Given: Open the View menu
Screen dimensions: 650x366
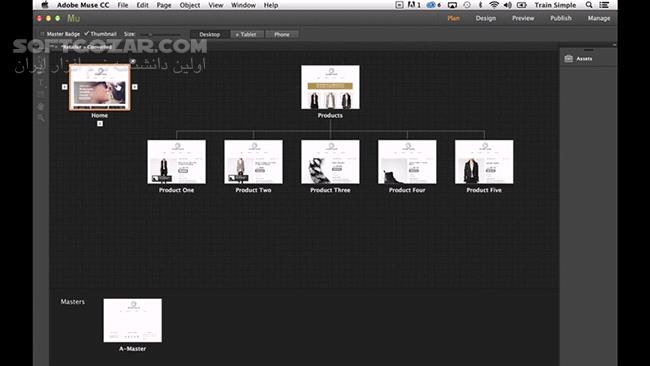Looking at the screenshot, I should 216,5.
